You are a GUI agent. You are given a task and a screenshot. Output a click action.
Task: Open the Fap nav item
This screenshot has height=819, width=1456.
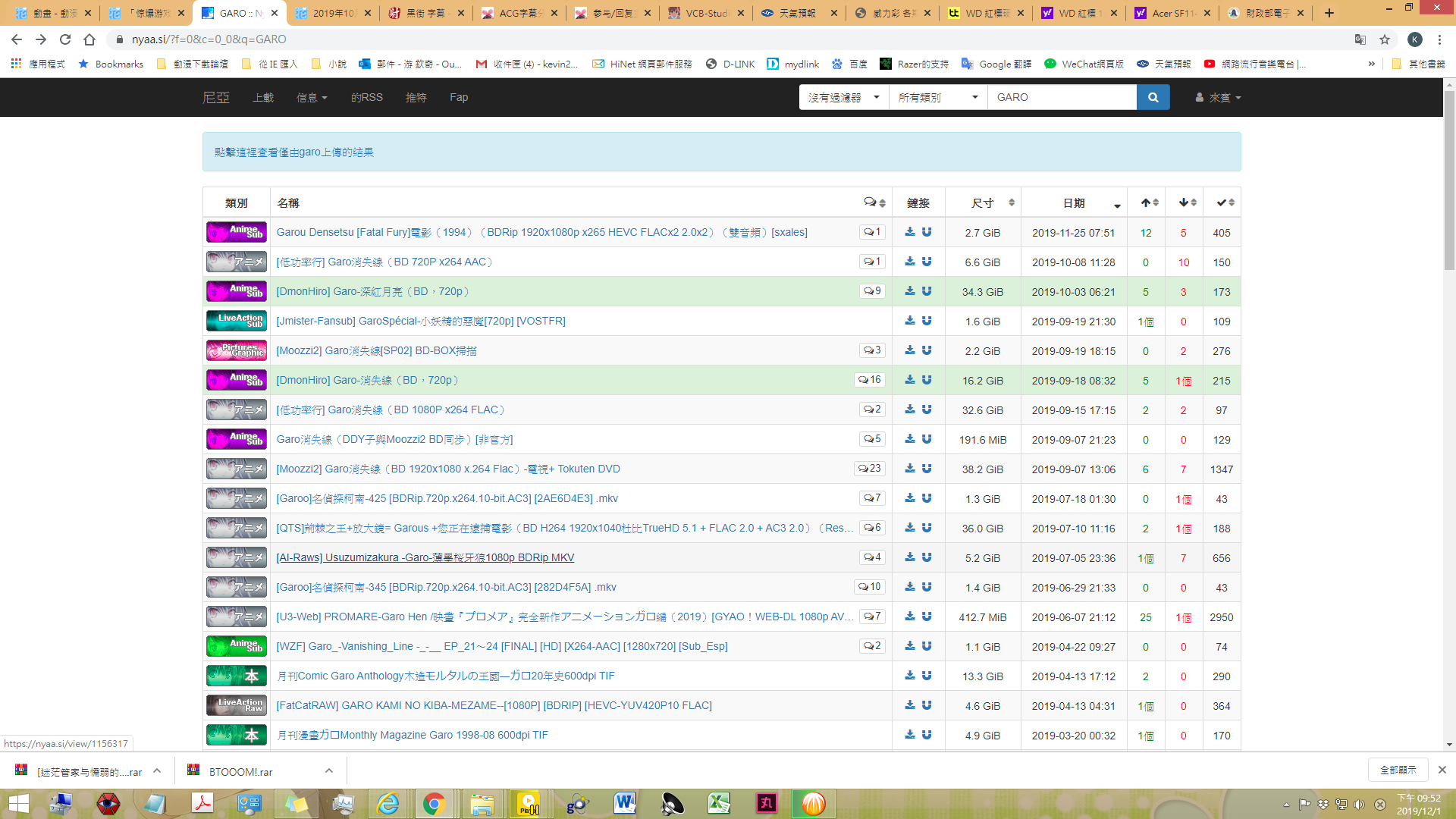(459, 97)
